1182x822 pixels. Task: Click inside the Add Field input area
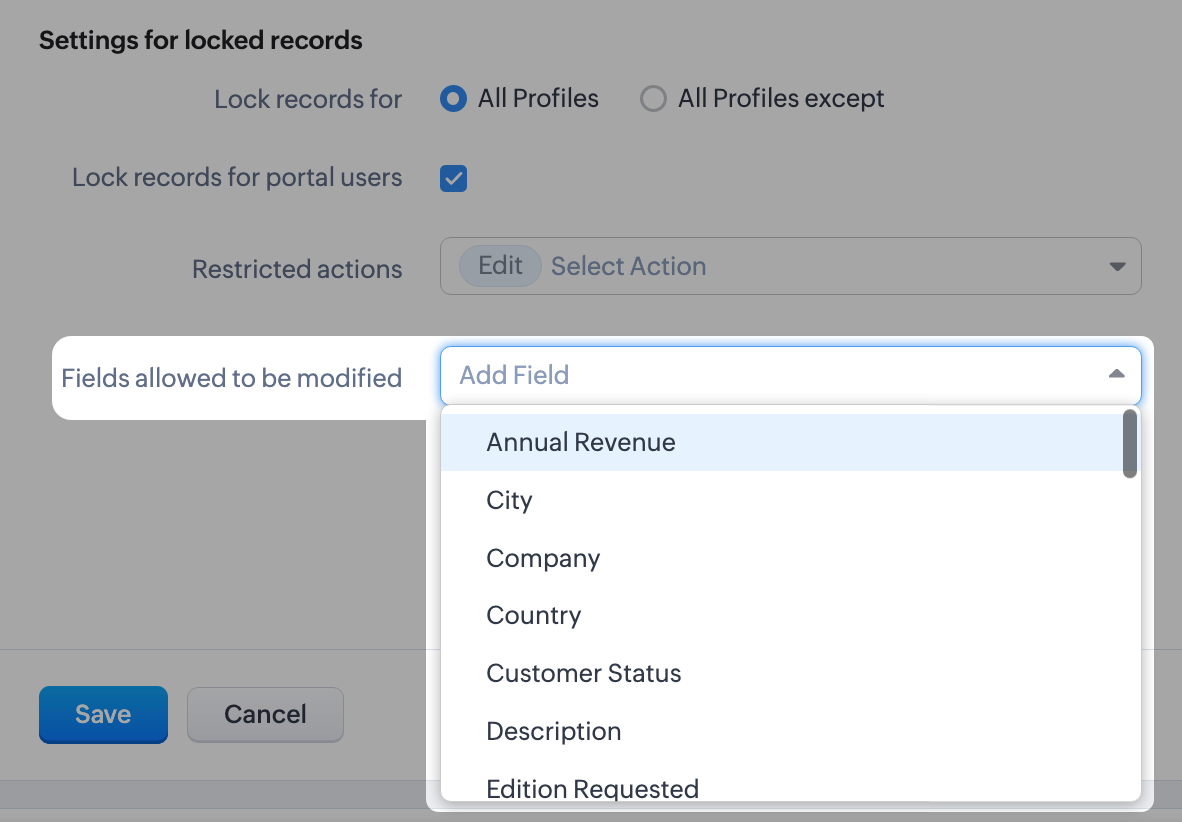[x=700, y=374]
